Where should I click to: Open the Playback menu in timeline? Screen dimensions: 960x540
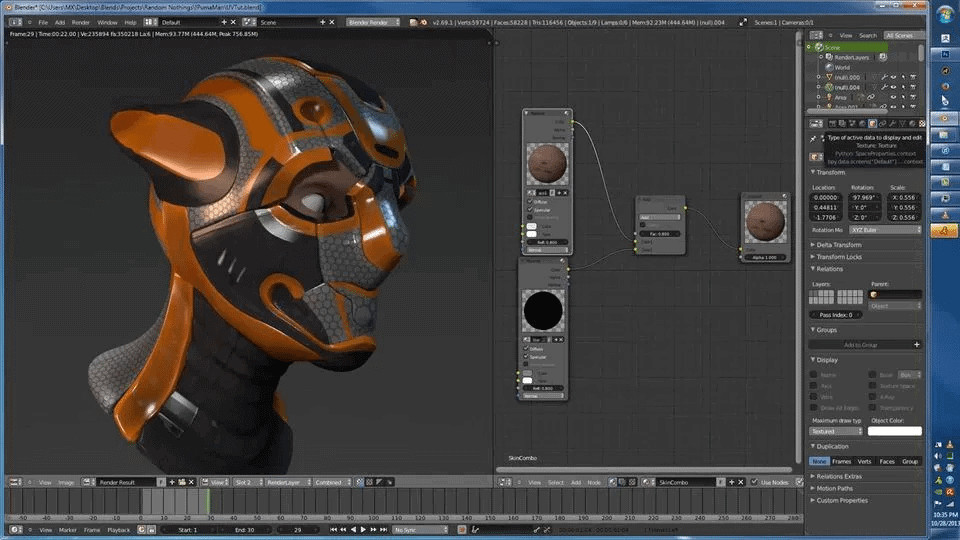[119, 530]
